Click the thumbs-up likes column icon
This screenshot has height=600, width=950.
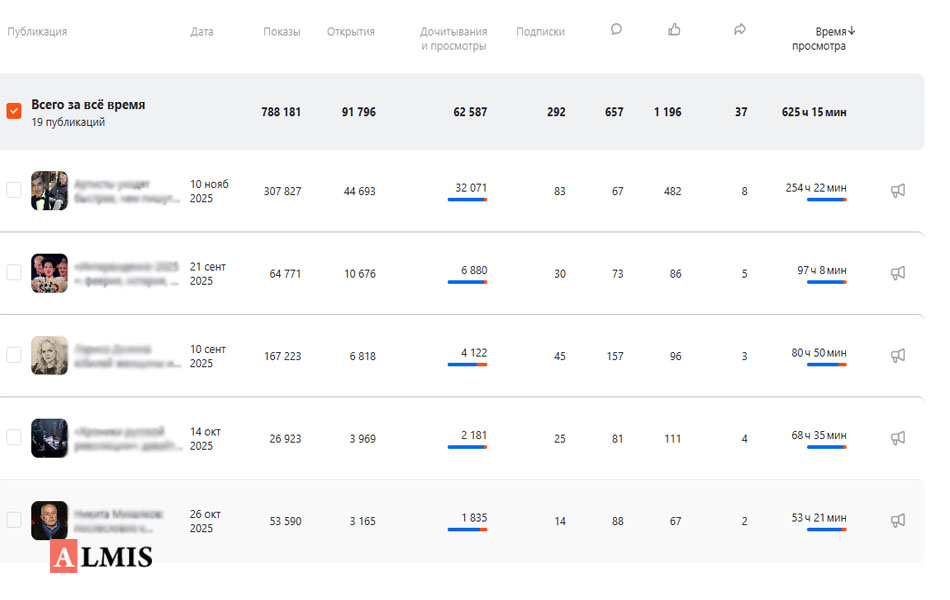pyautogui.click(x=674, y=30)
